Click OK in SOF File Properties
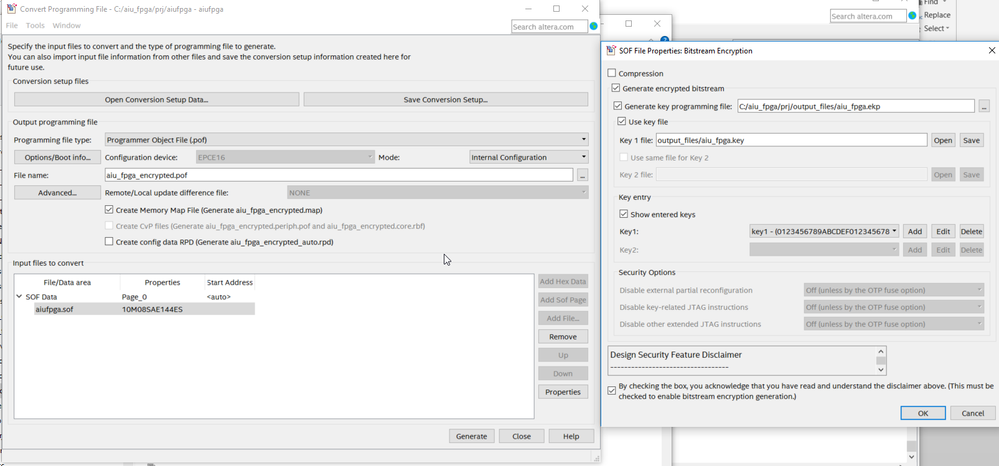Image resolution: width=999 pixels, height=466 pixels. pos(923,413)
